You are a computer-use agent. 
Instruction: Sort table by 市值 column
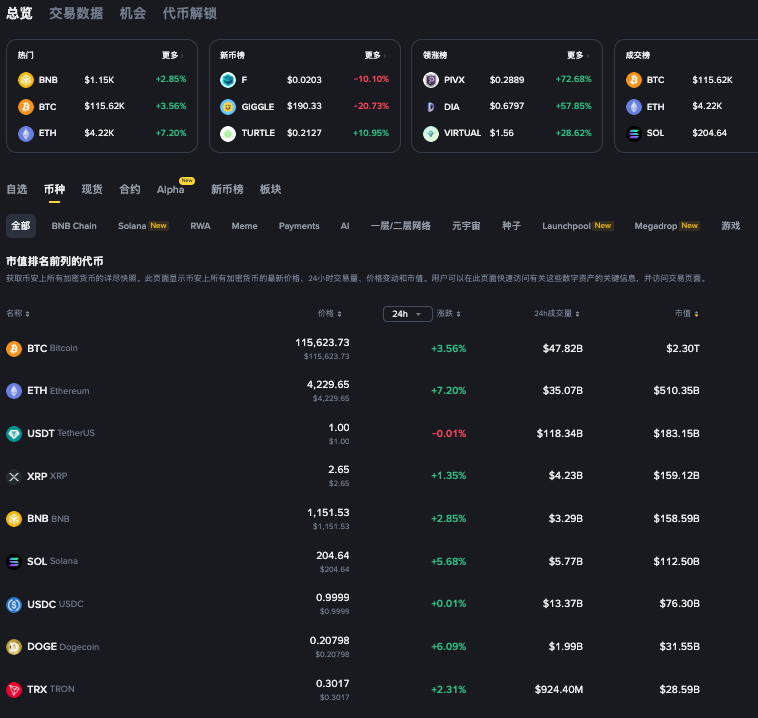(x=687, y=314)
